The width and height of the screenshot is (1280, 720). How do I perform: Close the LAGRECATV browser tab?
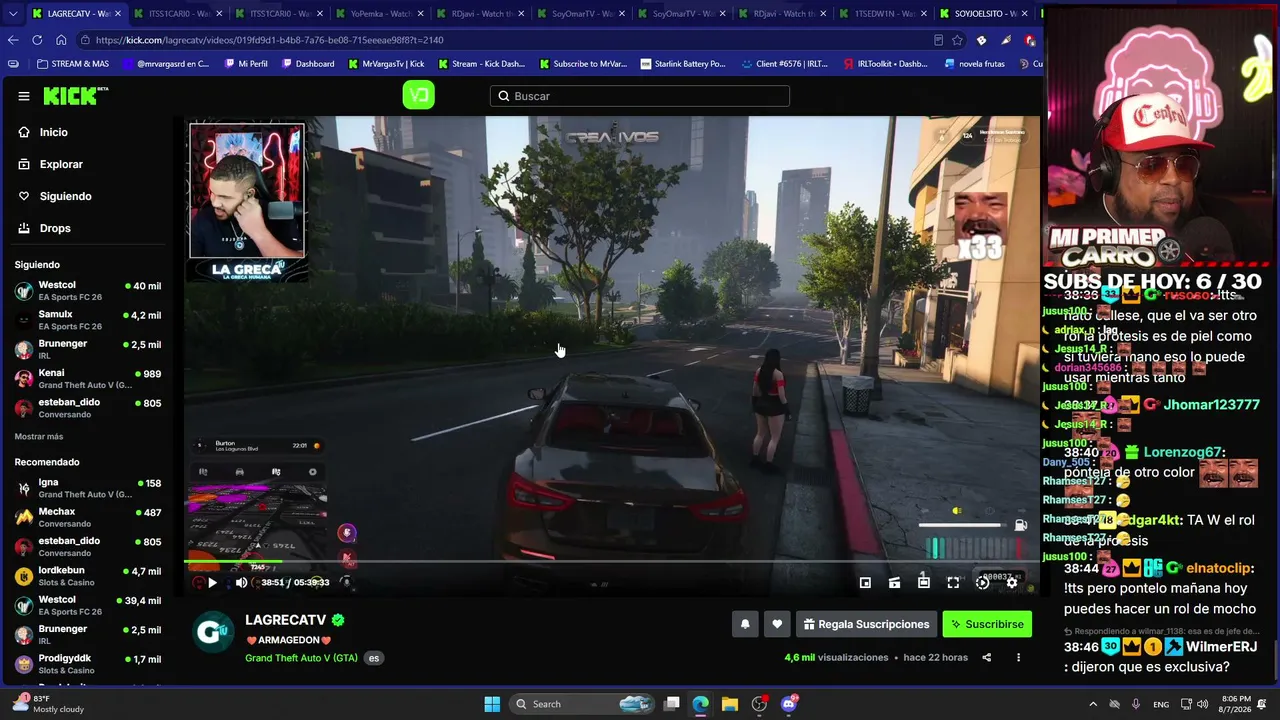click(x=117, y=14)
